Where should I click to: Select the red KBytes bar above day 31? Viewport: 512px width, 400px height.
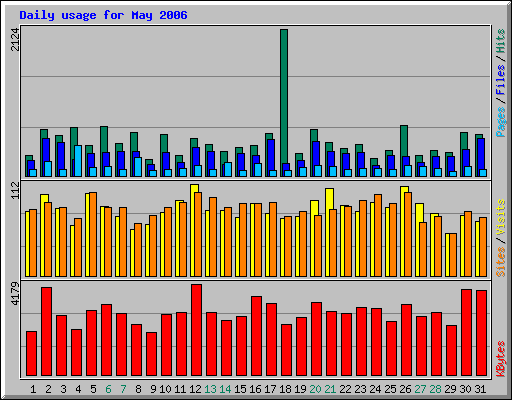pyautogui.click(x=481, y=333)
